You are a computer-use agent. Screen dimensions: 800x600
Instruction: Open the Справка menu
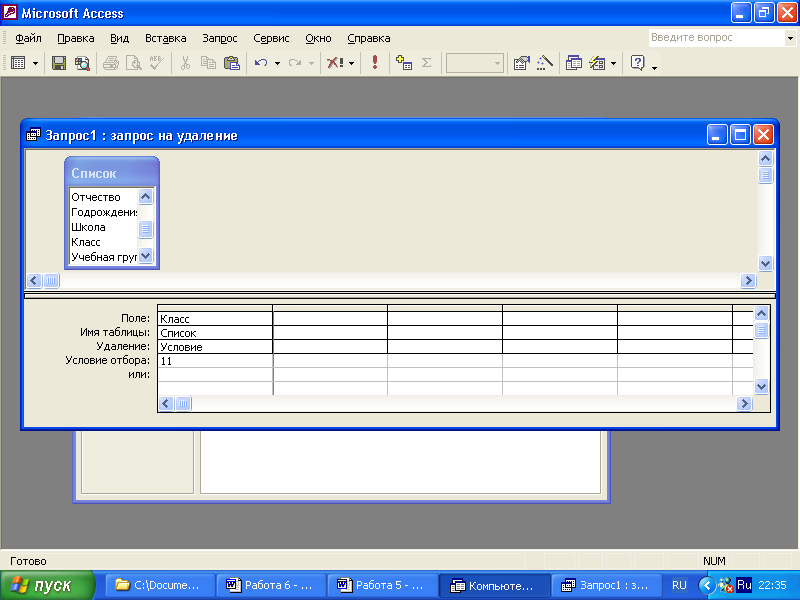[x=368, y=38]
